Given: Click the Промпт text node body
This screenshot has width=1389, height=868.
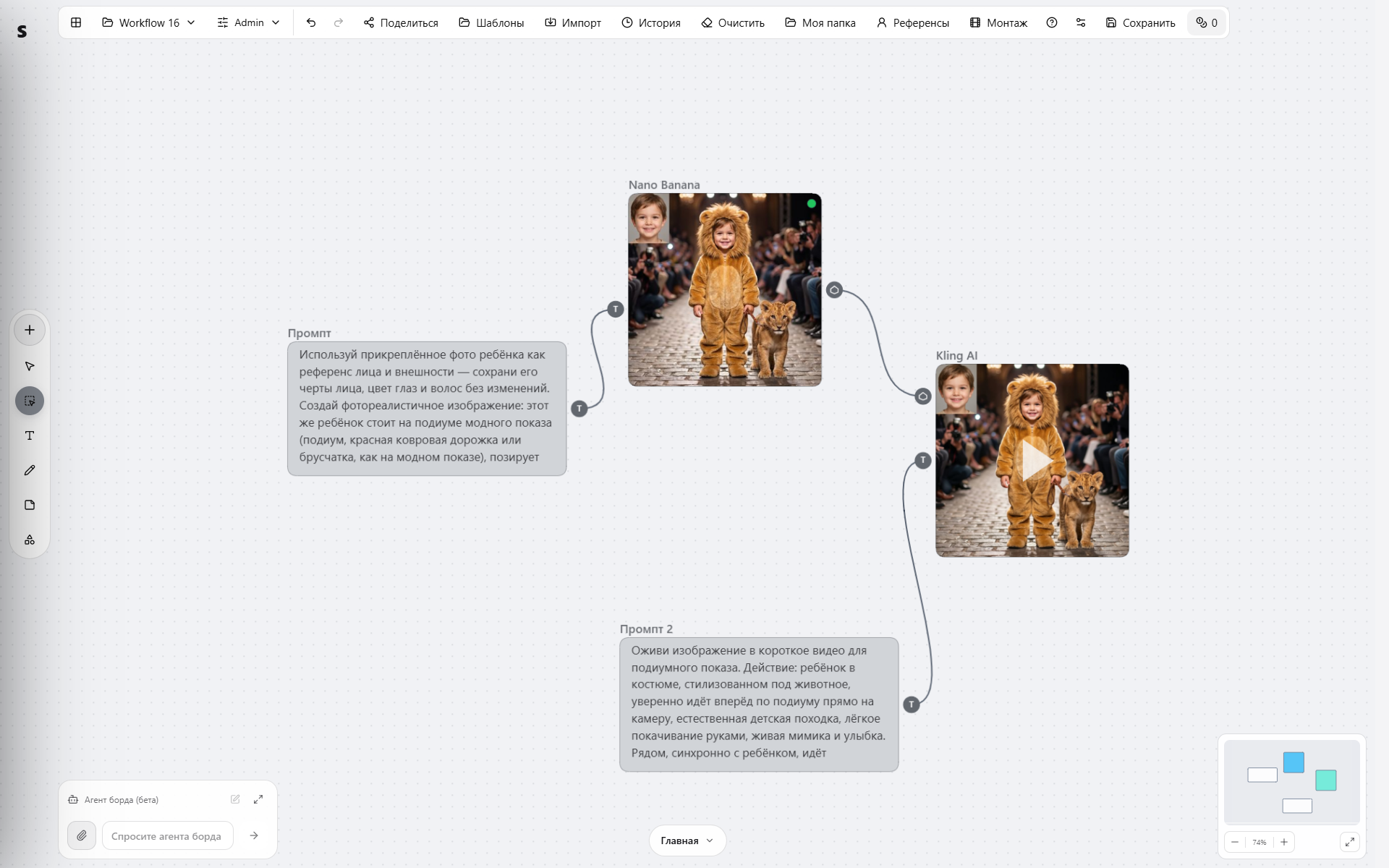Looking at the screenshot, I should tap(427, 409).
